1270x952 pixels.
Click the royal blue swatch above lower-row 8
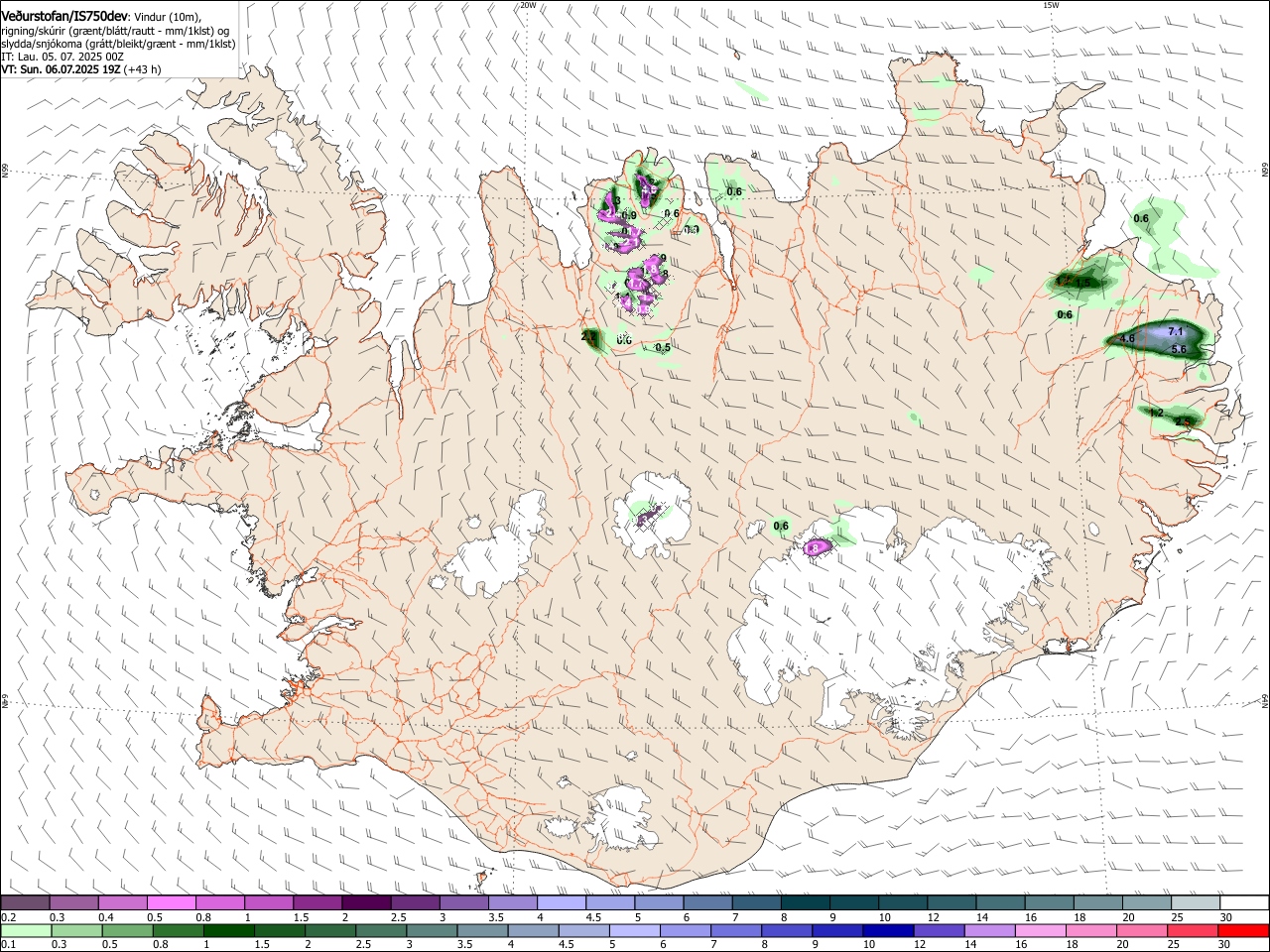tap(786, 930)
